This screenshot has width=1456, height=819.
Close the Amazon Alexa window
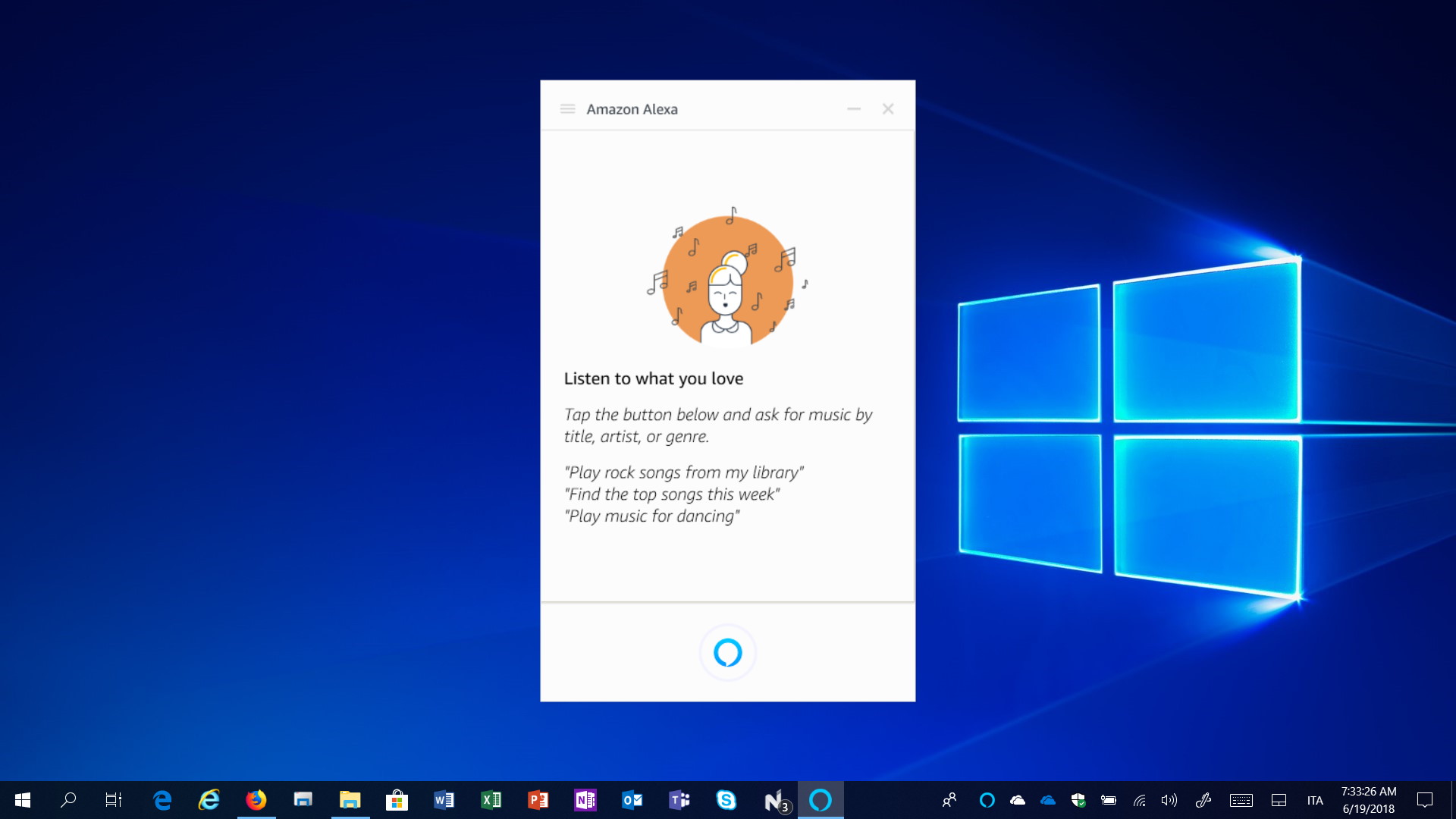(x=888, y=109)
